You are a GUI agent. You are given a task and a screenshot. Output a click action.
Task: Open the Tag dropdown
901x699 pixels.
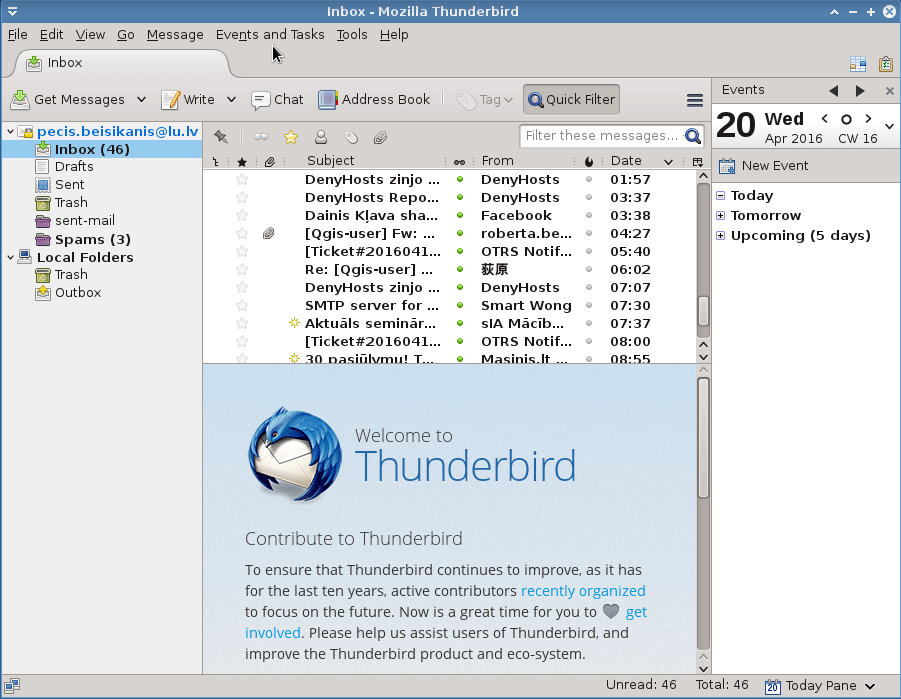coord(484,99)
